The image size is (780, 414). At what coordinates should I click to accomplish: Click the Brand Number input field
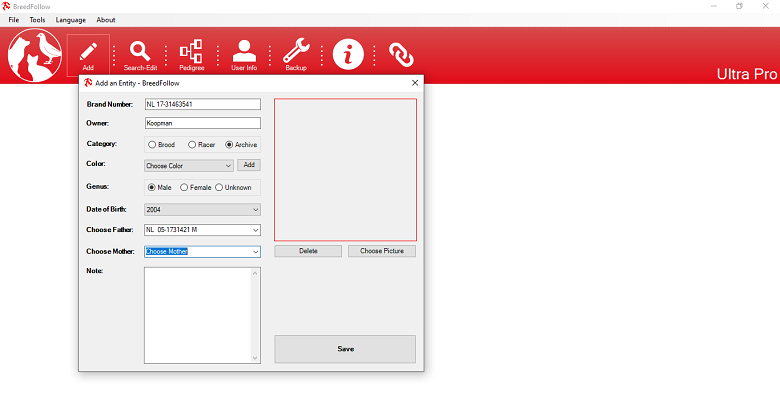pyautogui.click(x=202, y=104)
